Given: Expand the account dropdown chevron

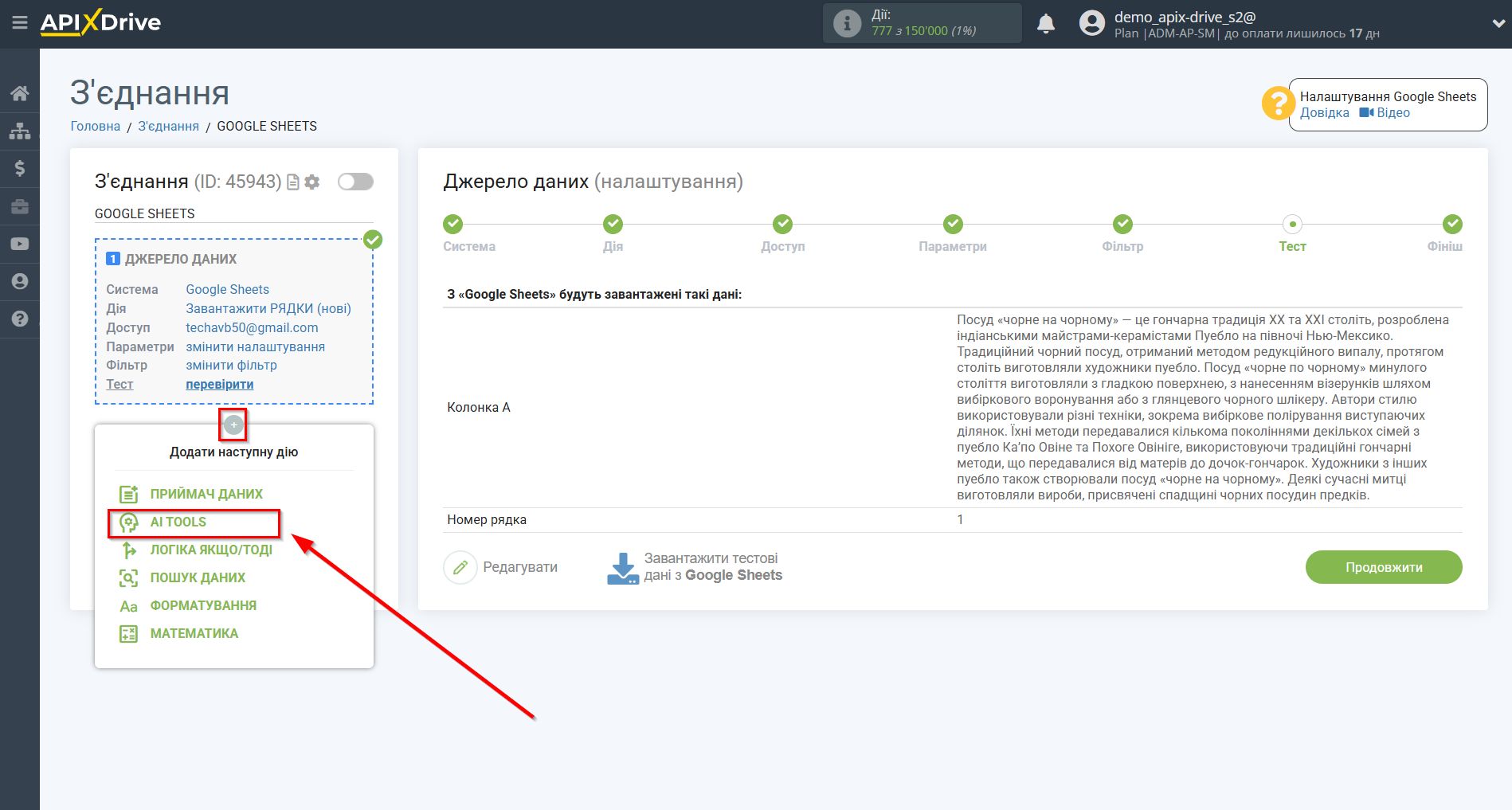Looking at the screenshot, I should pos(1498,23).
